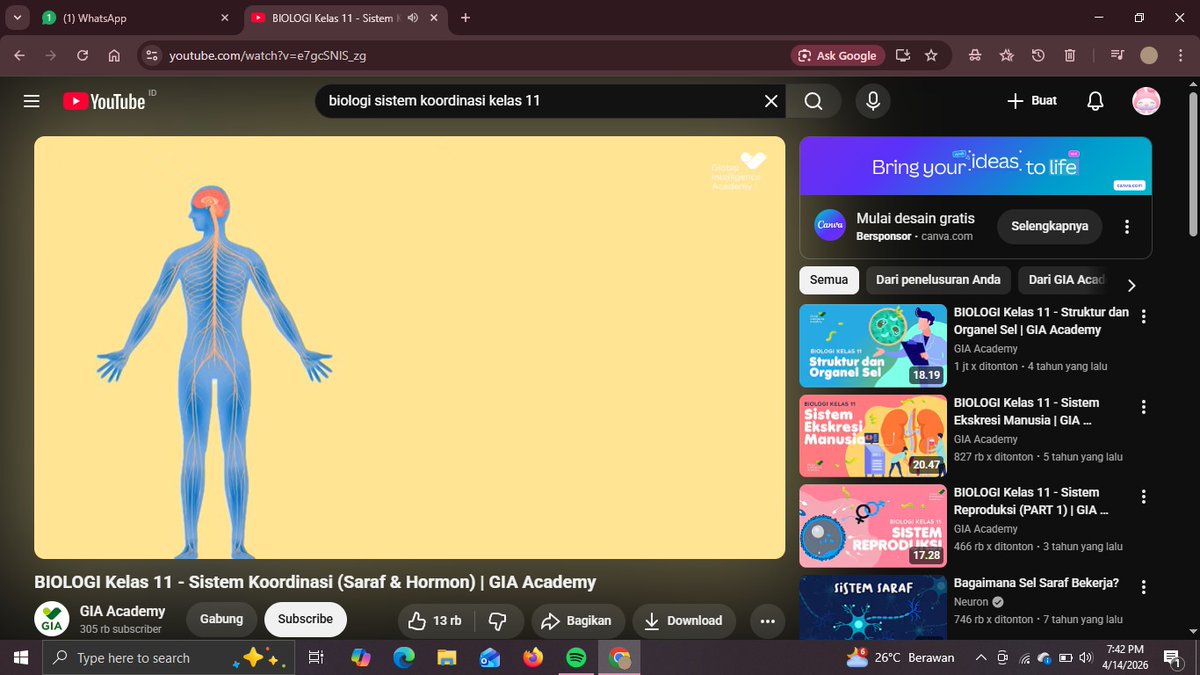The image size is (1200, 675).
Task: Open Struktur dan Organel Sel thumbnail
Action: point(873,346)
